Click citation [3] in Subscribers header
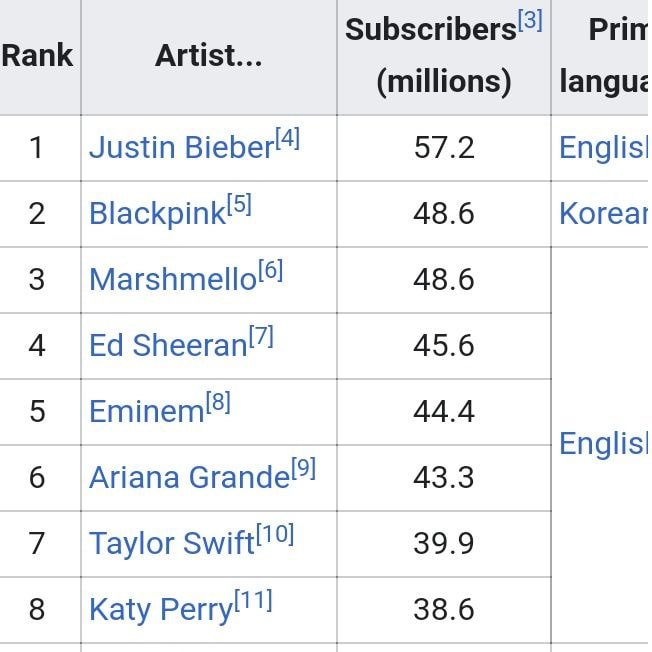Screen dimensions: 652x652 (x=530, y=20)
